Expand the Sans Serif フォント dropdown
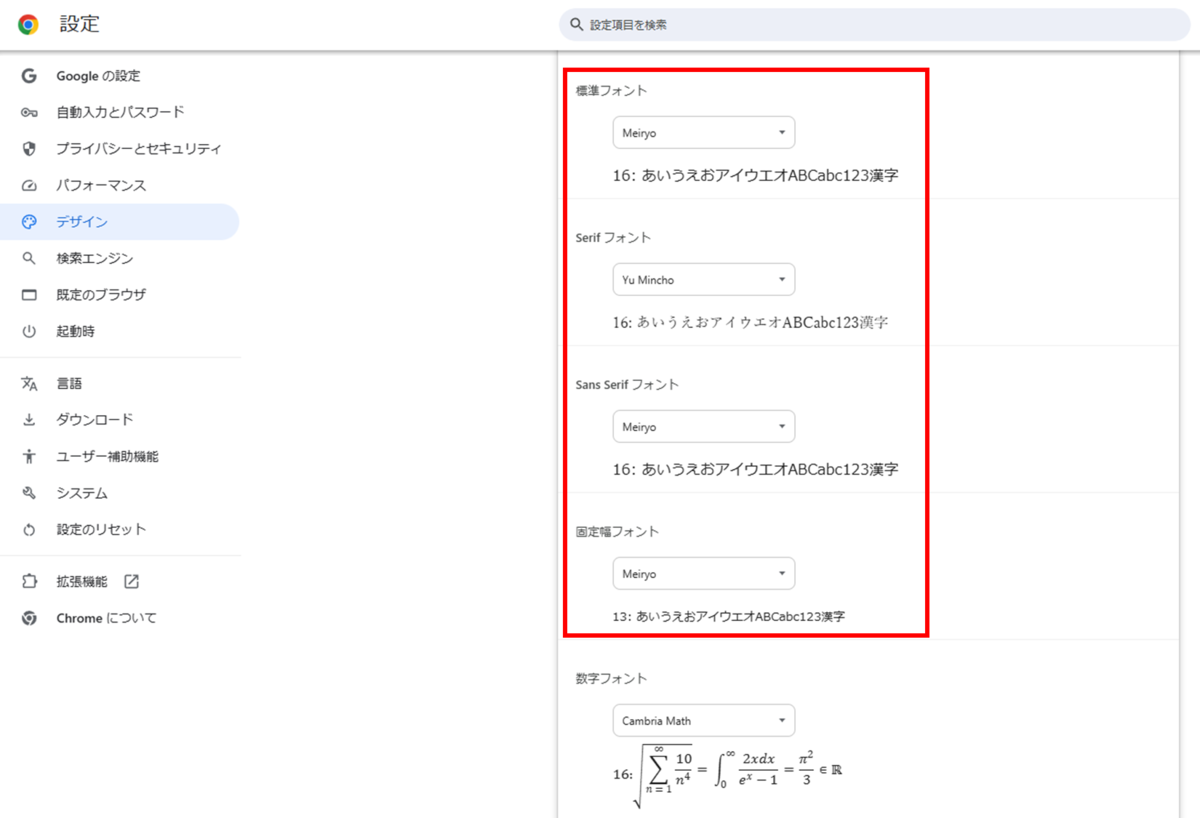The image size is (1200, 818). pyautogui.click(x=703, y=427)
